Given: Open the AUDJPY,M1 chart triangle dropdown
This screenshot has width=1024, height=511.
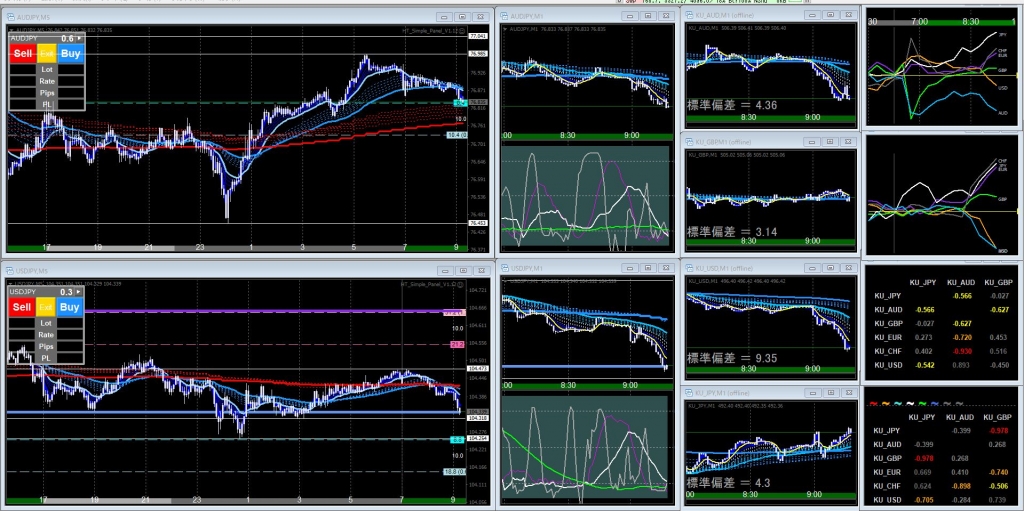Looking at the screenshot, I should pos(505,30).
